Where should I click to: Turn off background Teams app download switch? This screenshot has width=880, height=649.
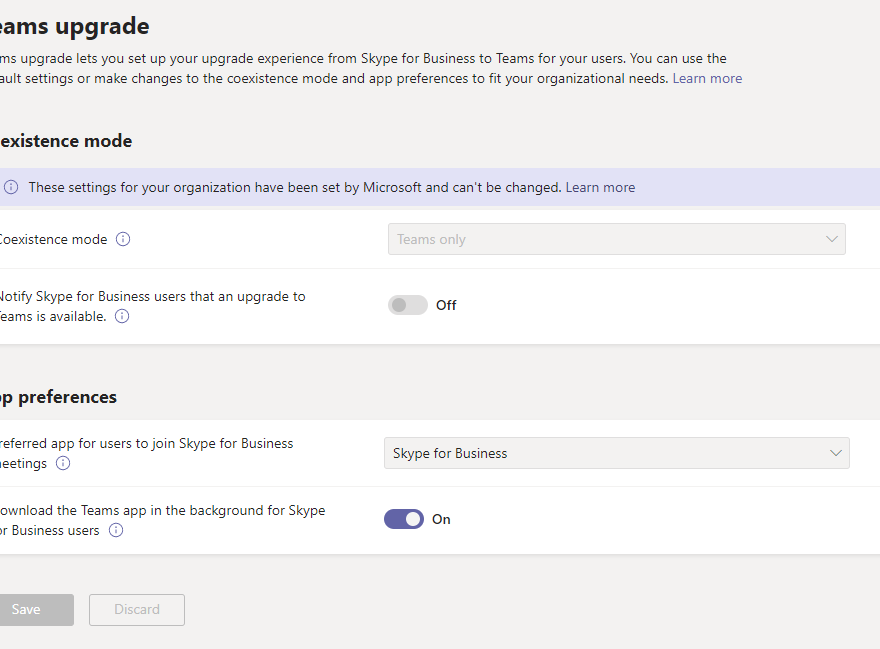tap(404, 519)
